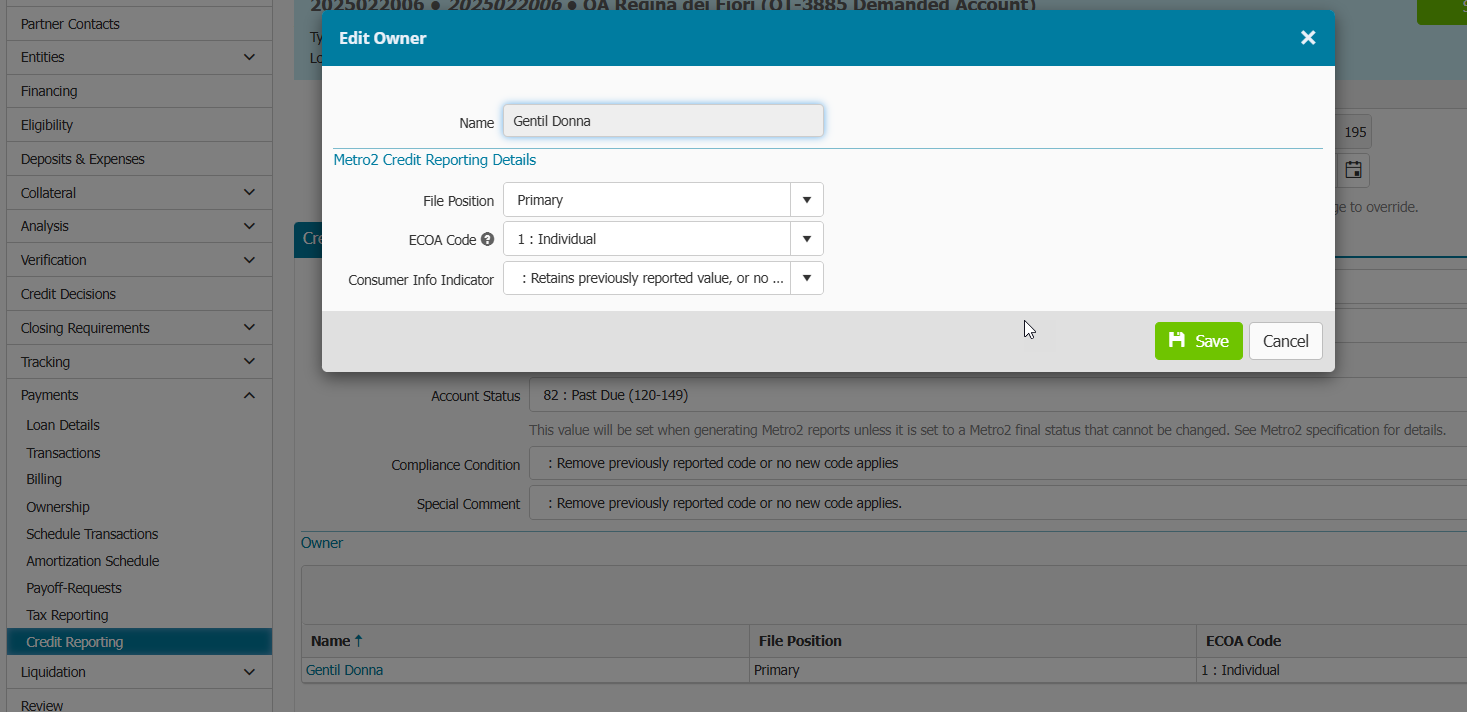Image resolution: width=1467 pixels, height=712 pixels.
Task: Expand the Tracking sidebar section
Action: [x=138, y=362]
